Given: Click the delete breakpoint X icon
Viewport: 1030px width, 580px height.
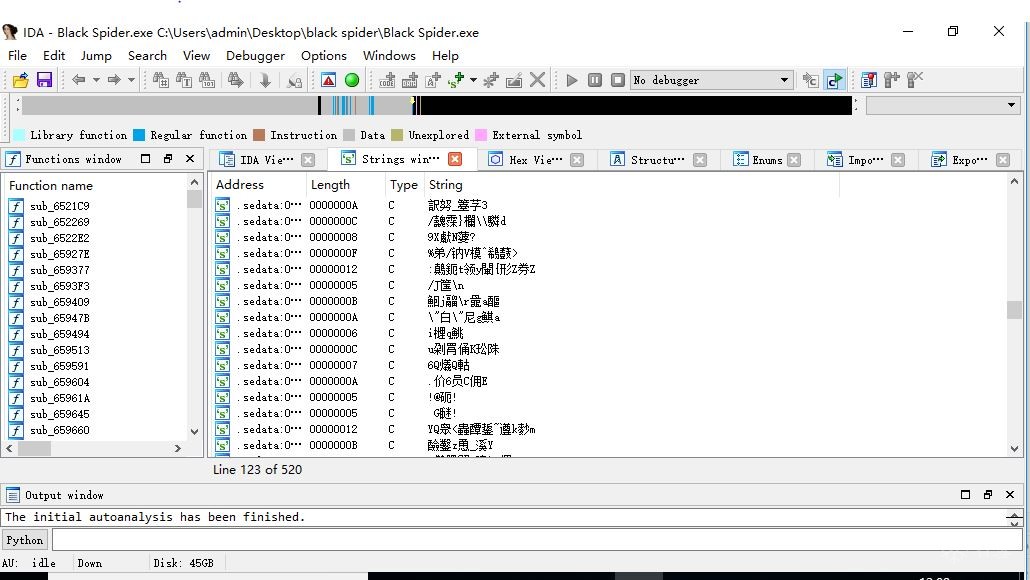Looking at the screenshot, I should pyautogui.click(x=914, y=80).
